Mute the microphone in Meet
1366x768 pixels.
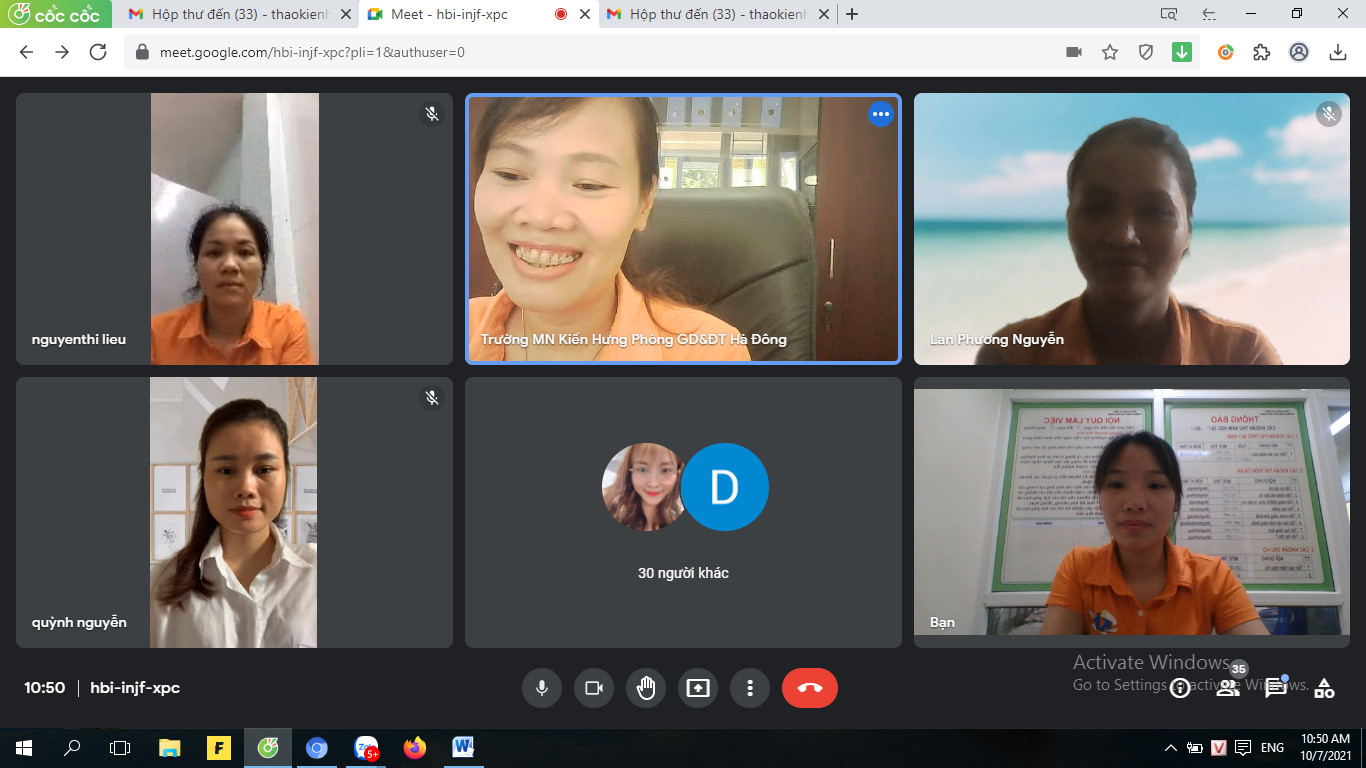(x=541, y=688)
